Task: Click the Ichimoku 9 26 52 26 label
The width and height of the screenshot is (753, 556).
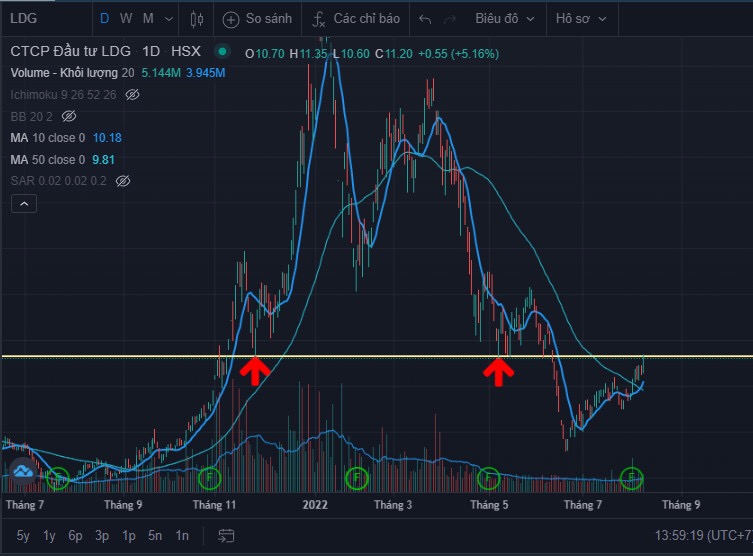Action: click(x=63, y=95)
